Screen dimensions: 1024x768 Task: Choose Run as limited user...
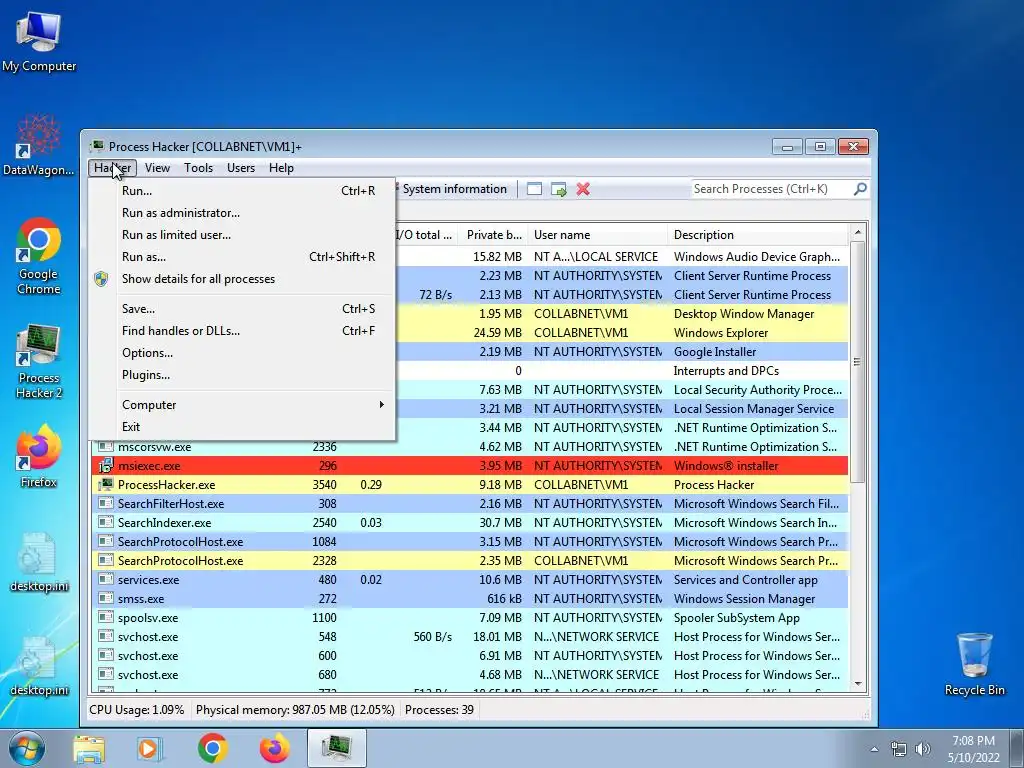[242, 235]
